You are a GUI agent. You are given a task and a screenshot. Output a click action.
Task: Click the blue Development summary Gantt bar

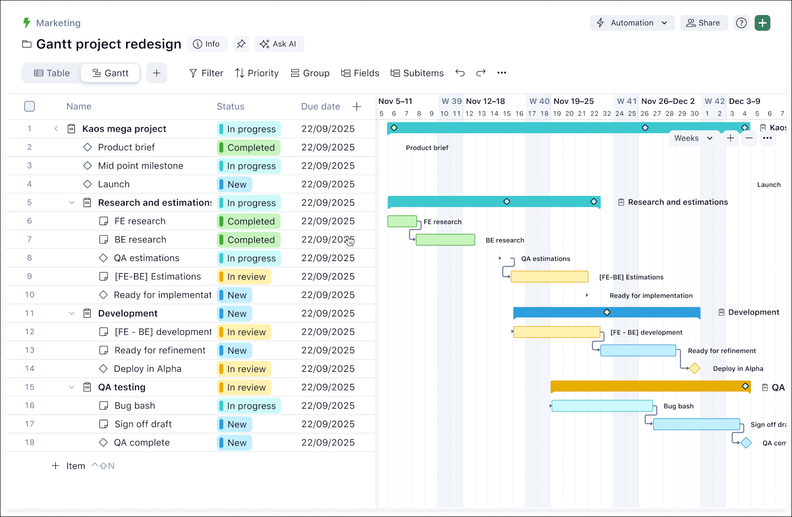tap(607, 313)
